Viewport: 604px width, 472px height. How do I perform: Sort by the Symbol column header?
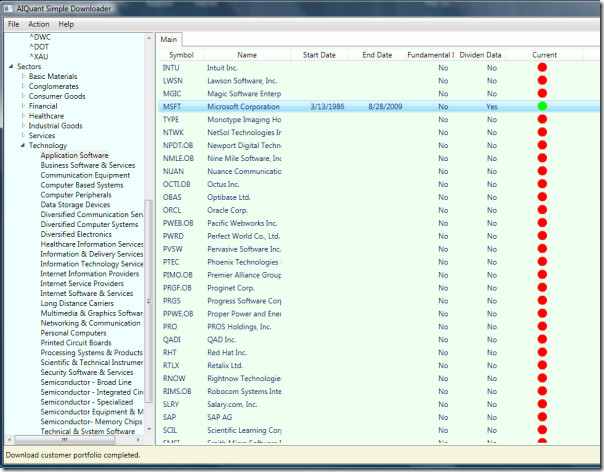(x=181, y=55)
